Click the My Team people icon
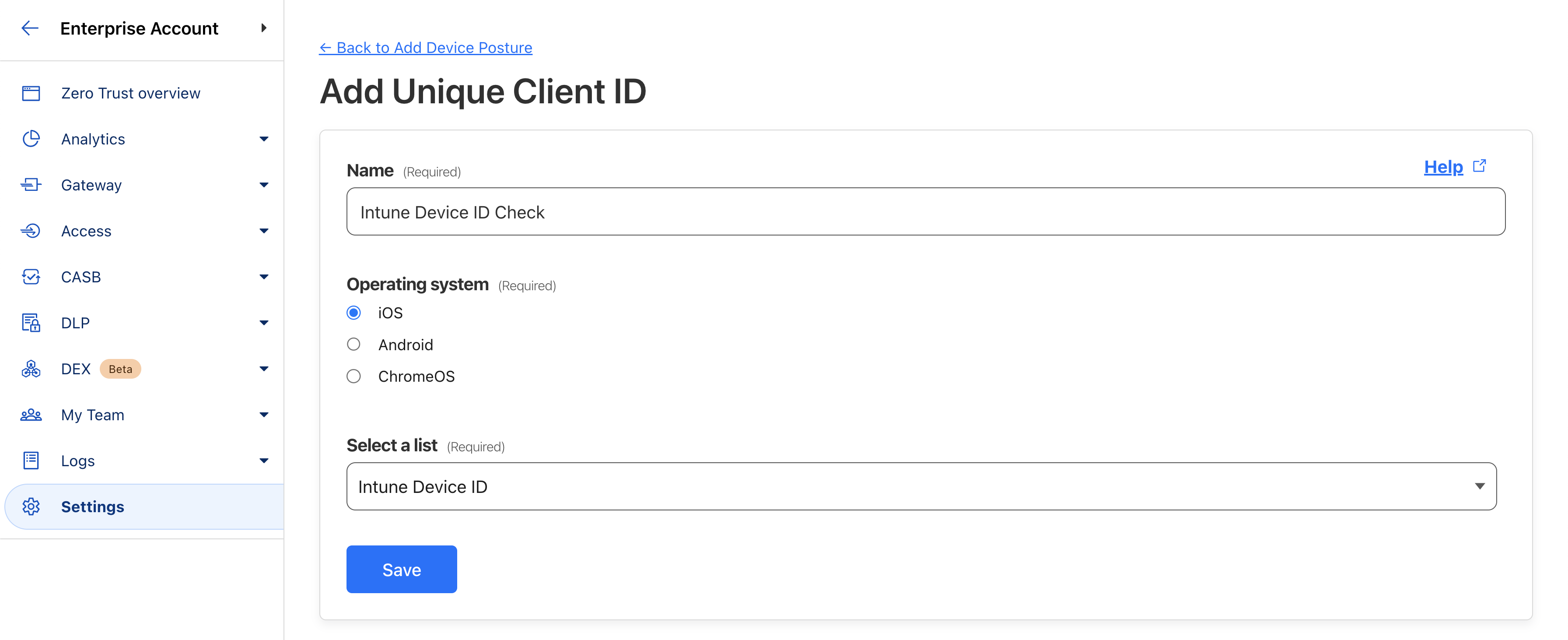The image size is (1568, 640). coord(31,415)
